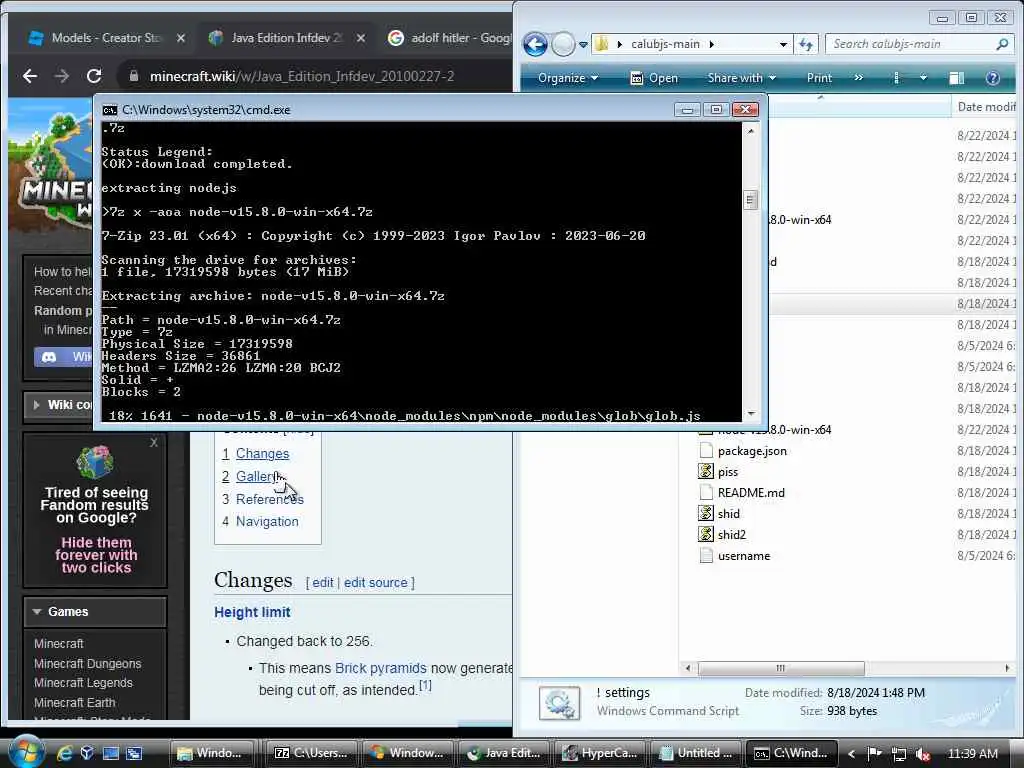Open Explorer help button
1024x768 pixels.
click(x=993, y=78)
